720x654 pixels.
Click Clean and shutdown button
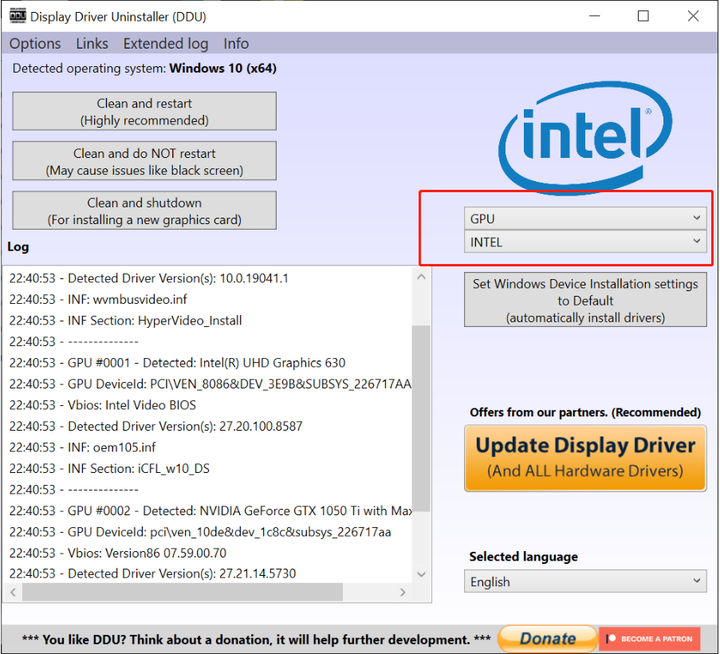[144, 211]
